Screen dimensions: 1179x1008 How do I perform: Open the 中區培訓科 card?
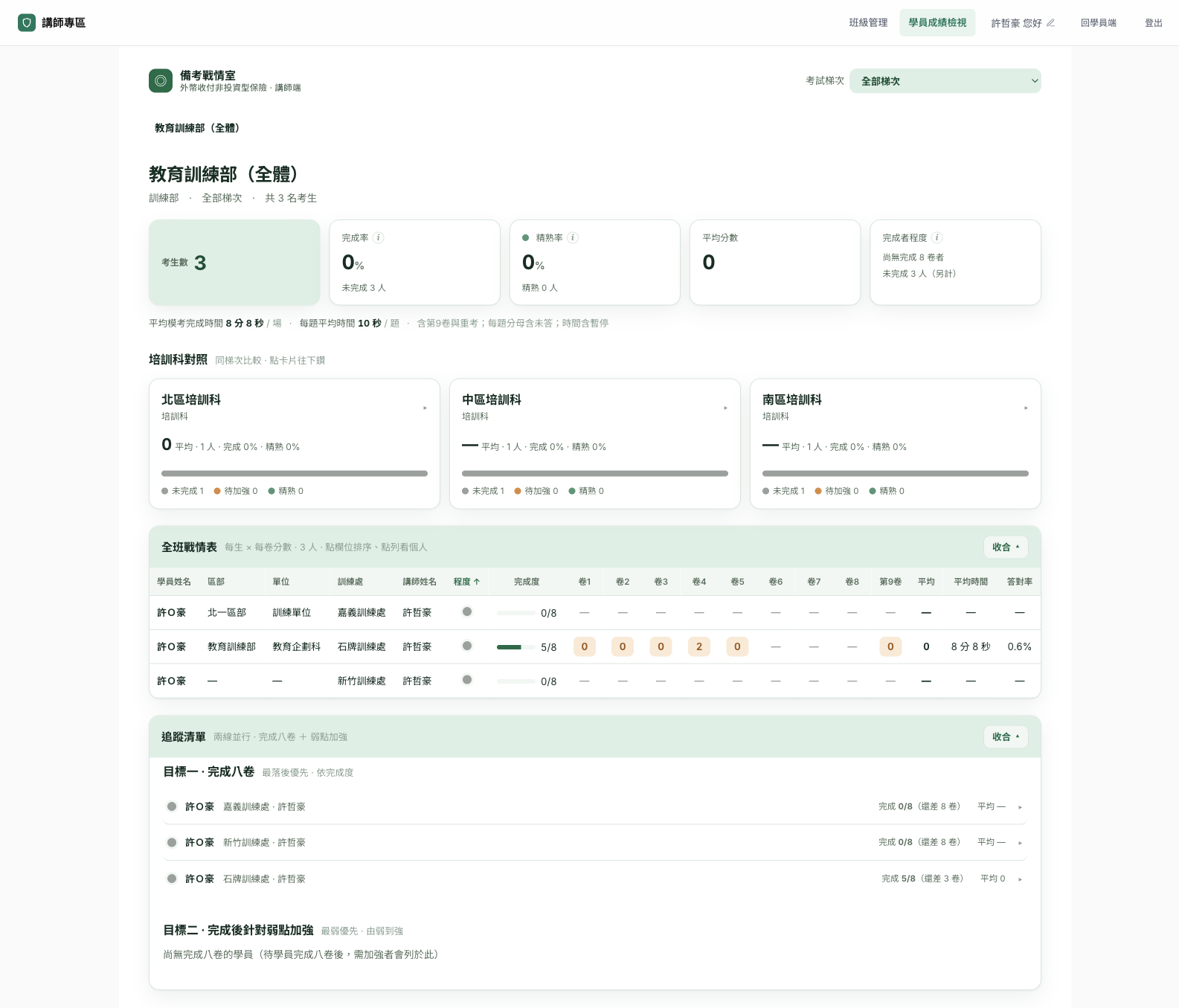595,443
